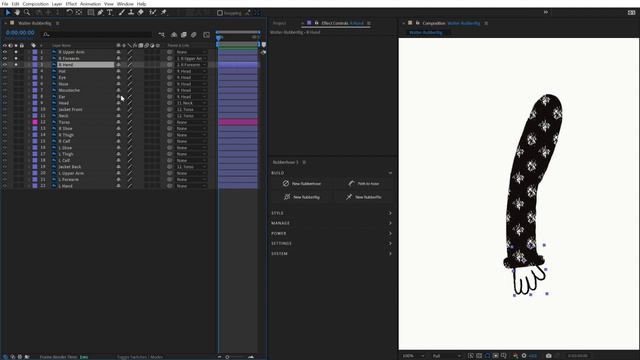Open the Layer menu

pos(57,4)
